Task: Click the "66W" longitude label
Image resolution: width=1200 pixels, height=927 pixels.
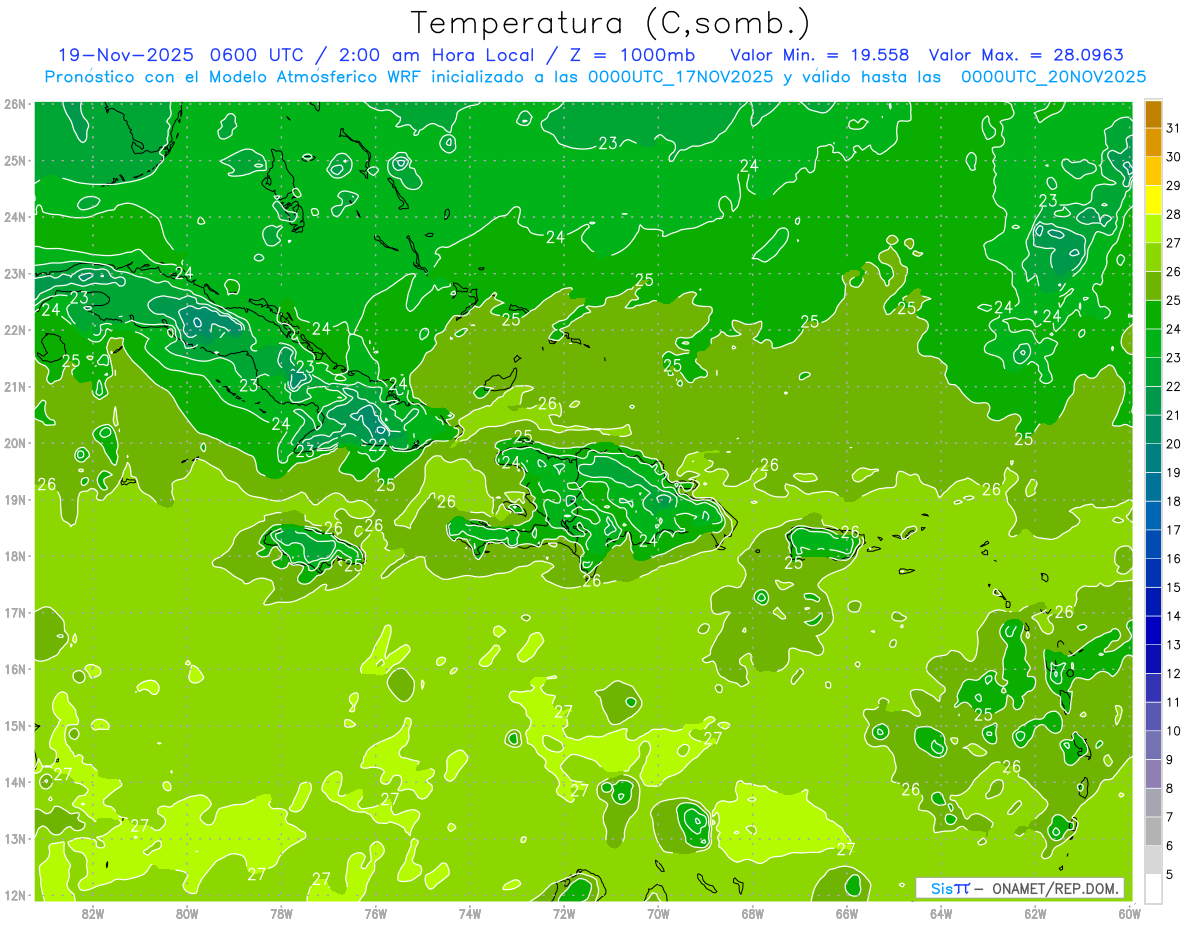Action: [846, 913]
